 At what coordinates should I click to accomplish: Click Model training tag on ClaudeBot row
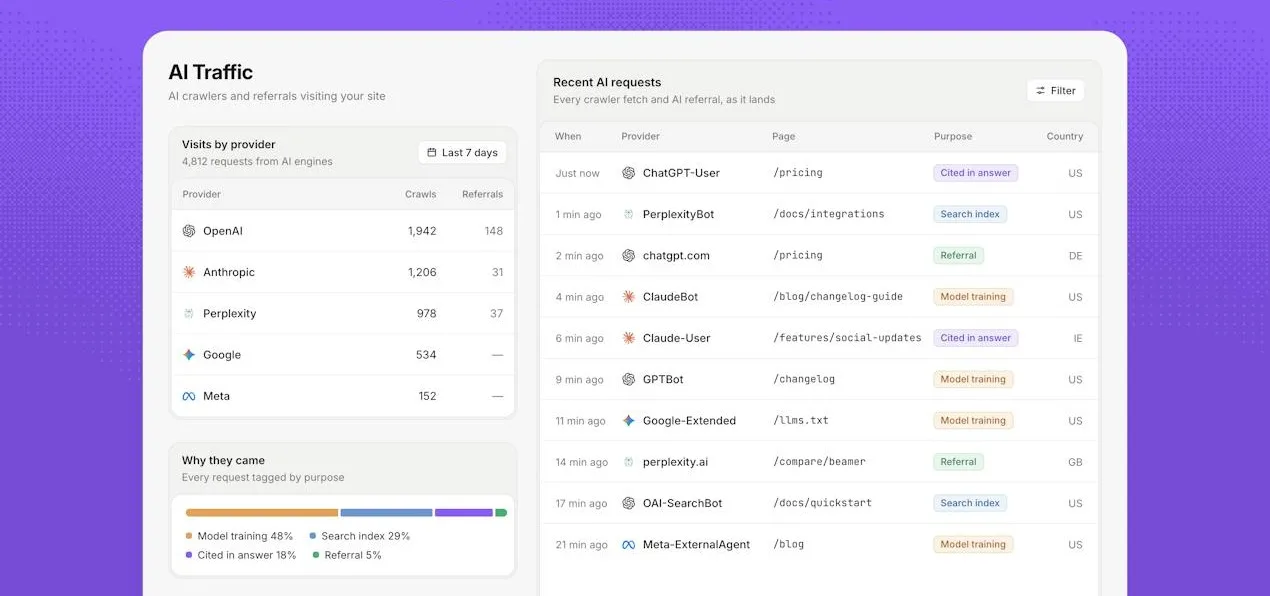(973, 297)
